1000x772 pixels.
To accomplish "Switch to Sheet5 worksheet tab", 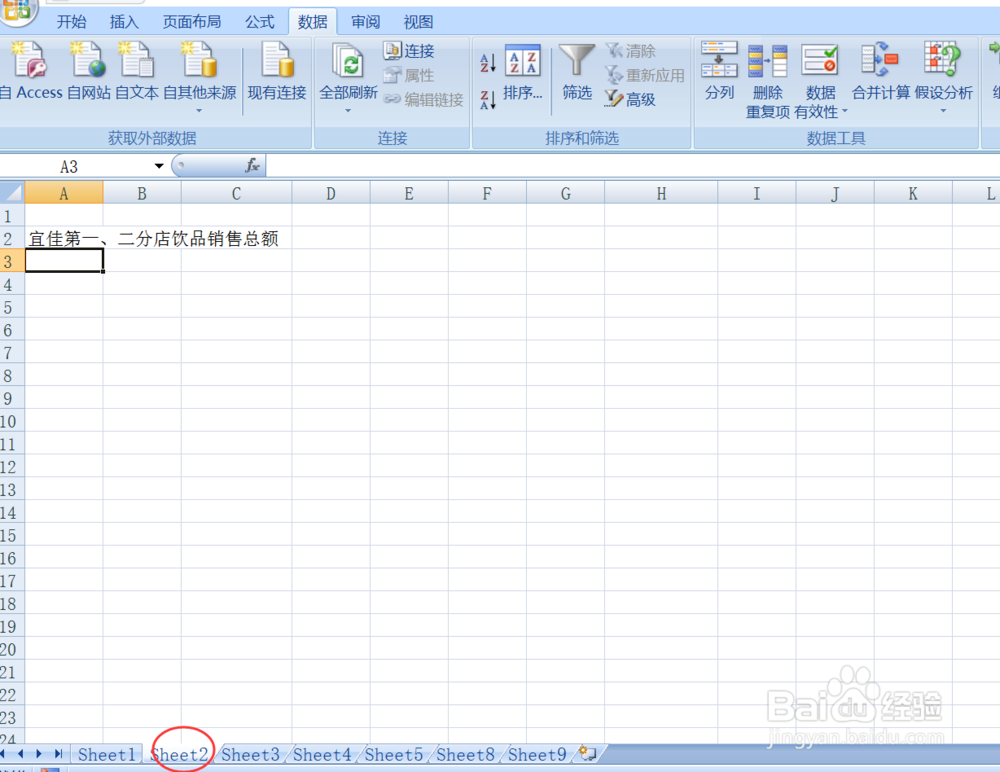I will pyautogui.click(x=393, y=754).
